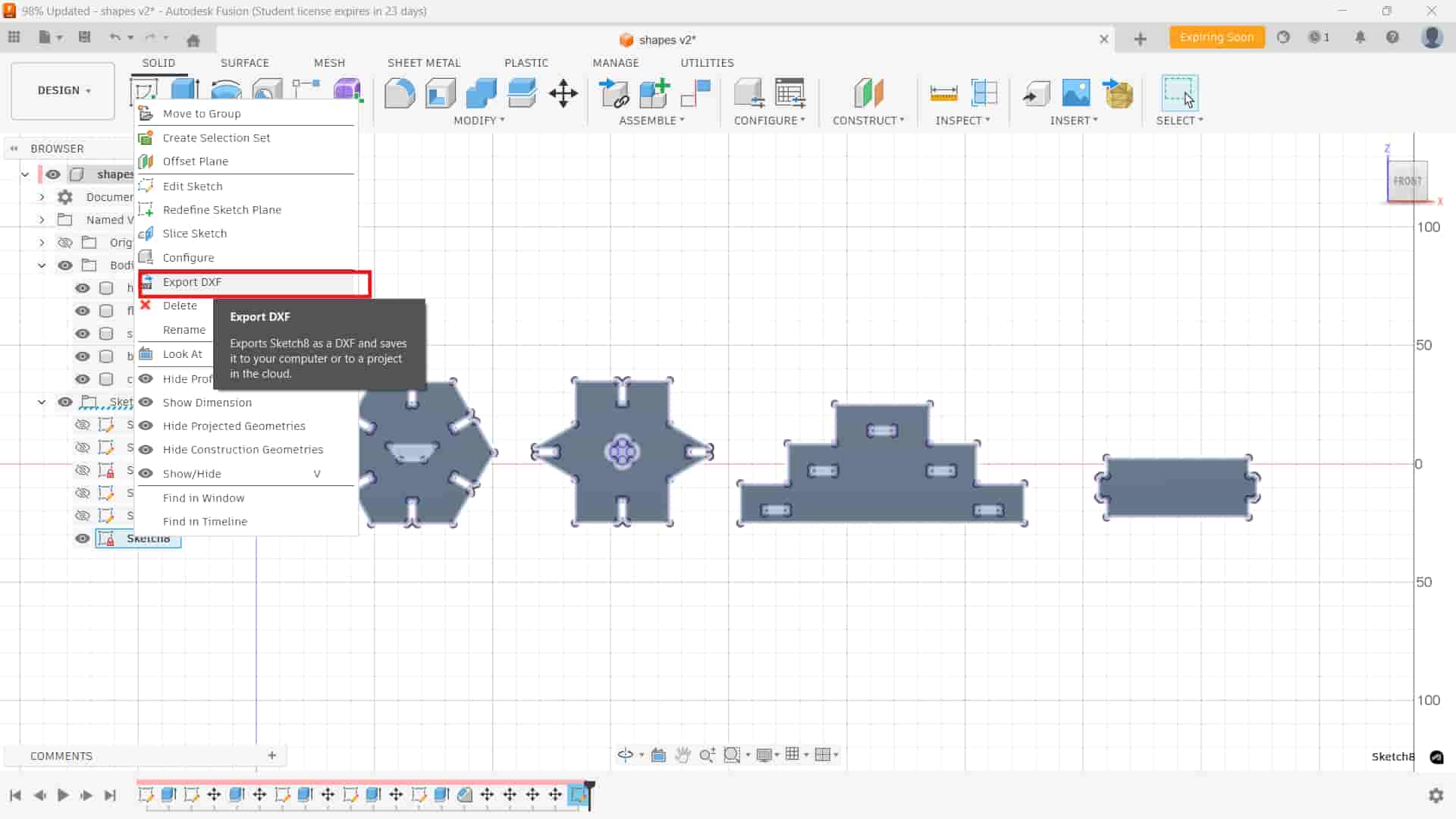Choose Export DXF from context menu
This screenshot has width=1456, height=819.
192,282
